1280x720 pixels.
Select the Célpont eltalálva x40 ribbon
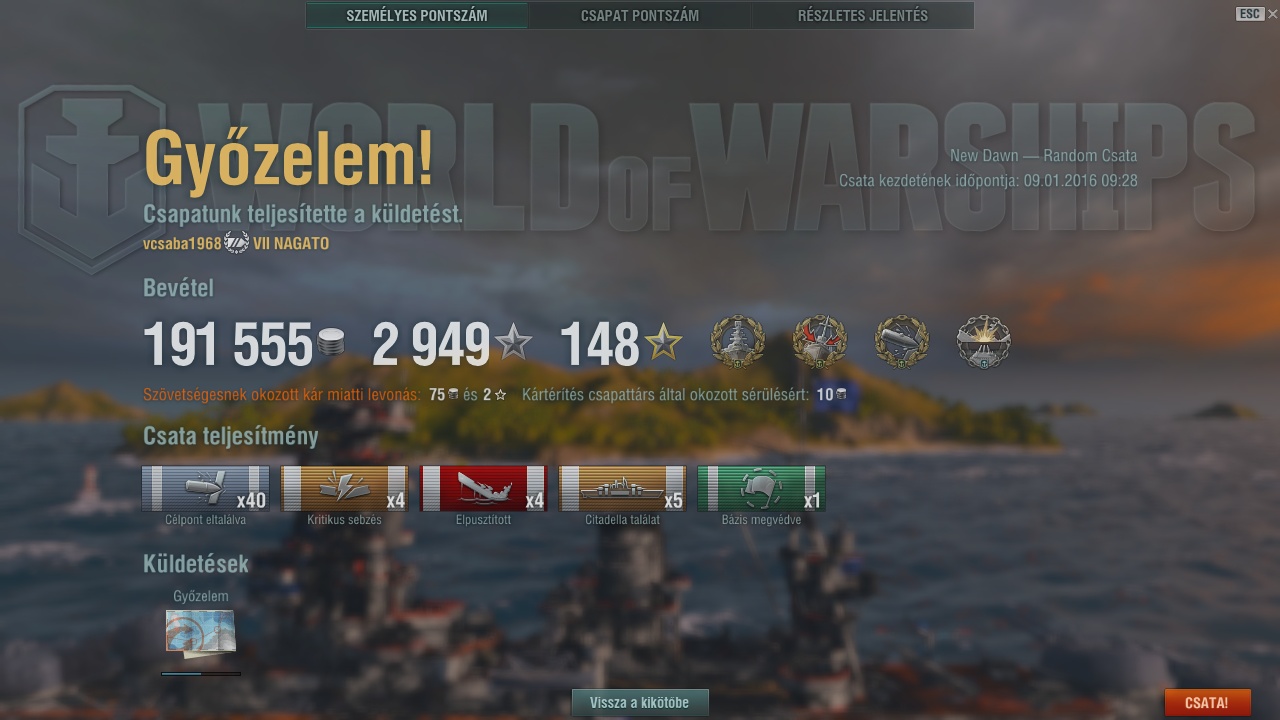[x=205, y=489]
